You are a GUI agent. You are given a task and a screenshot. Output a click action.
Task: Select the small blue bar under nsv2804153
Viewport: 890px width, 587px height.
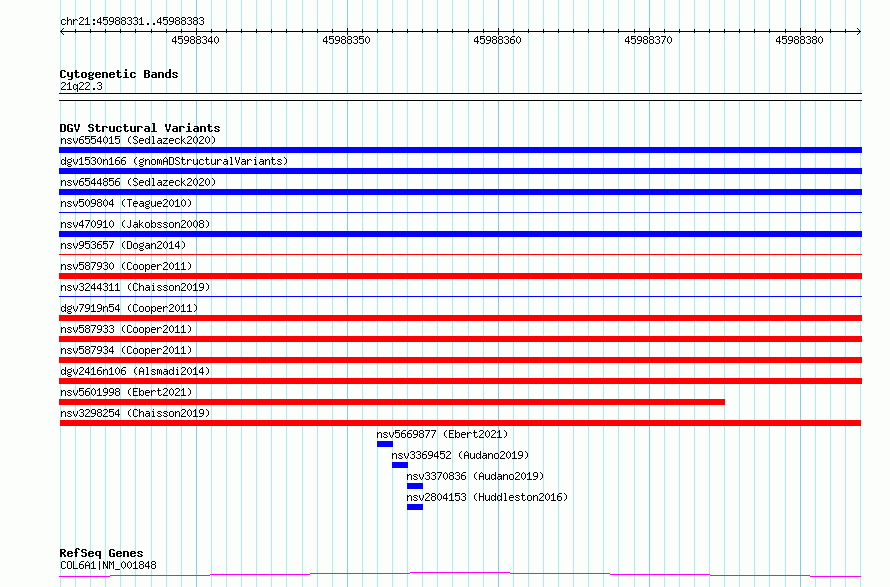point(415,507)
